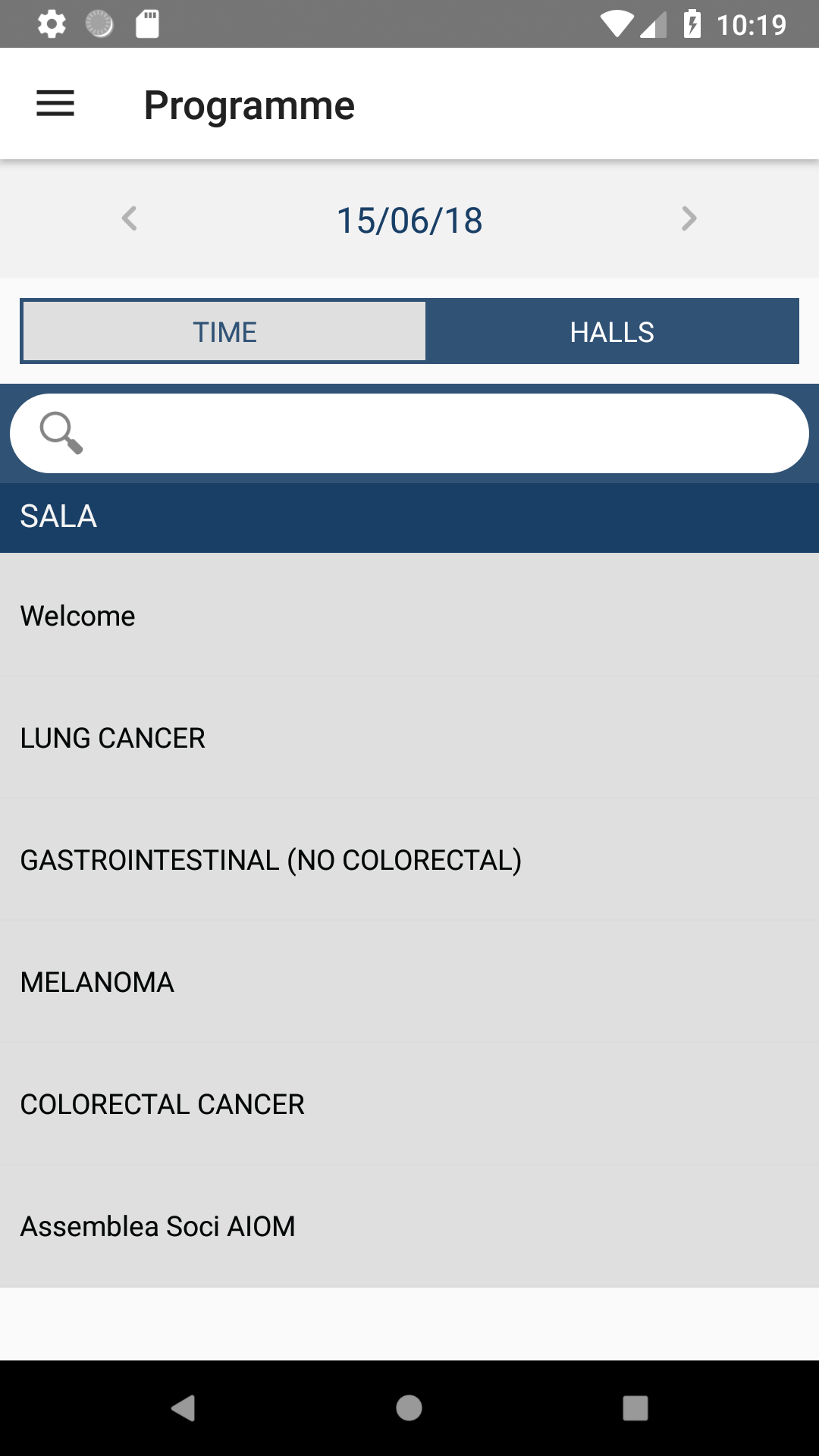Tap the Android back navigation button
This screenshot has height=1456, width=819.
coord(183,1408)
